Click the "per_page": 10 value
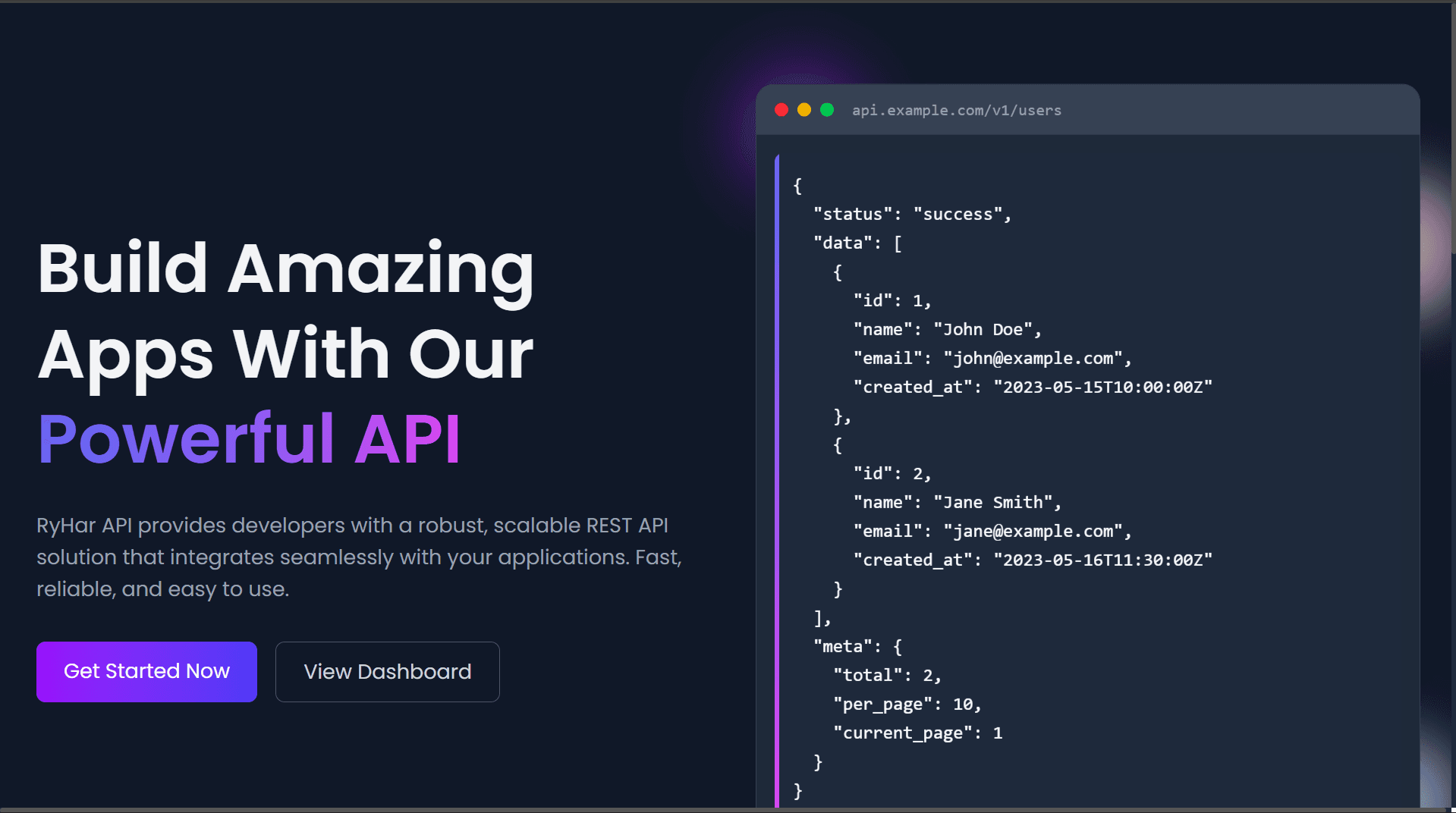Image resolution: width=1456 pixels, height=813 pixels. pos(907,703)
